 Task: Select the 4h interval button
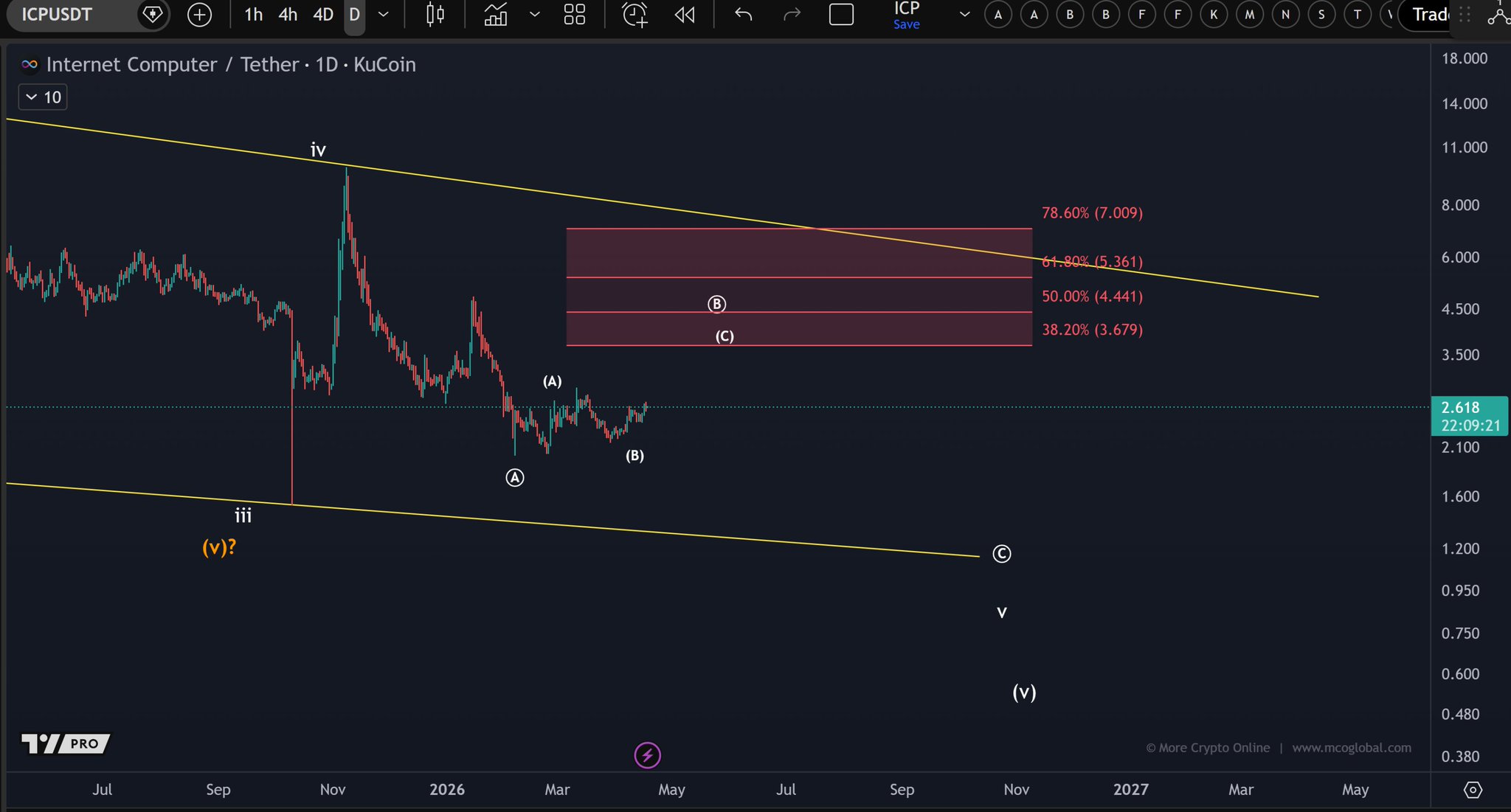point(287,14)
